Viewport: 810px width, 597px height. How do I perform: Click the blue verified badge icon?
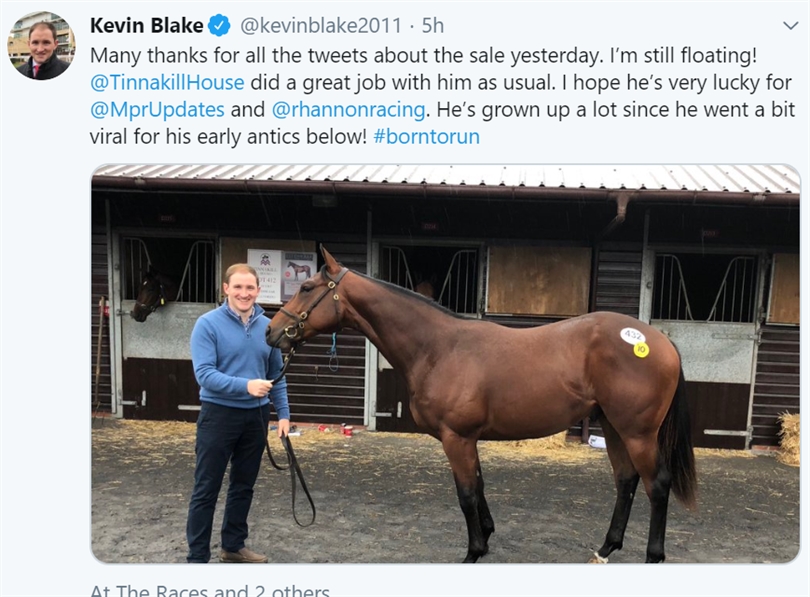(219, 25)
